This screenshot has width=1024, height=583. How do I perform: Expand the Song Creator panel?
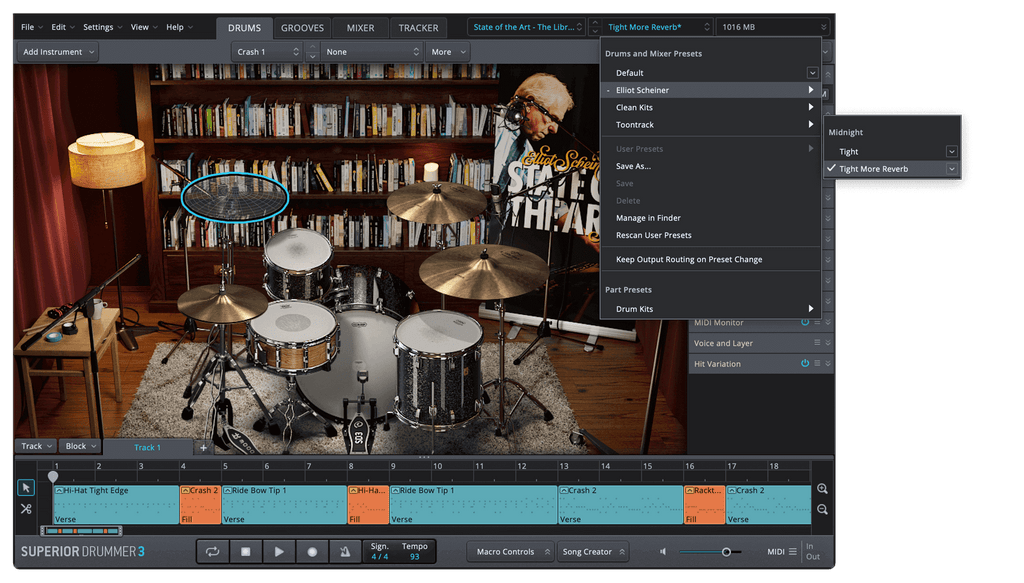(593, 552)
